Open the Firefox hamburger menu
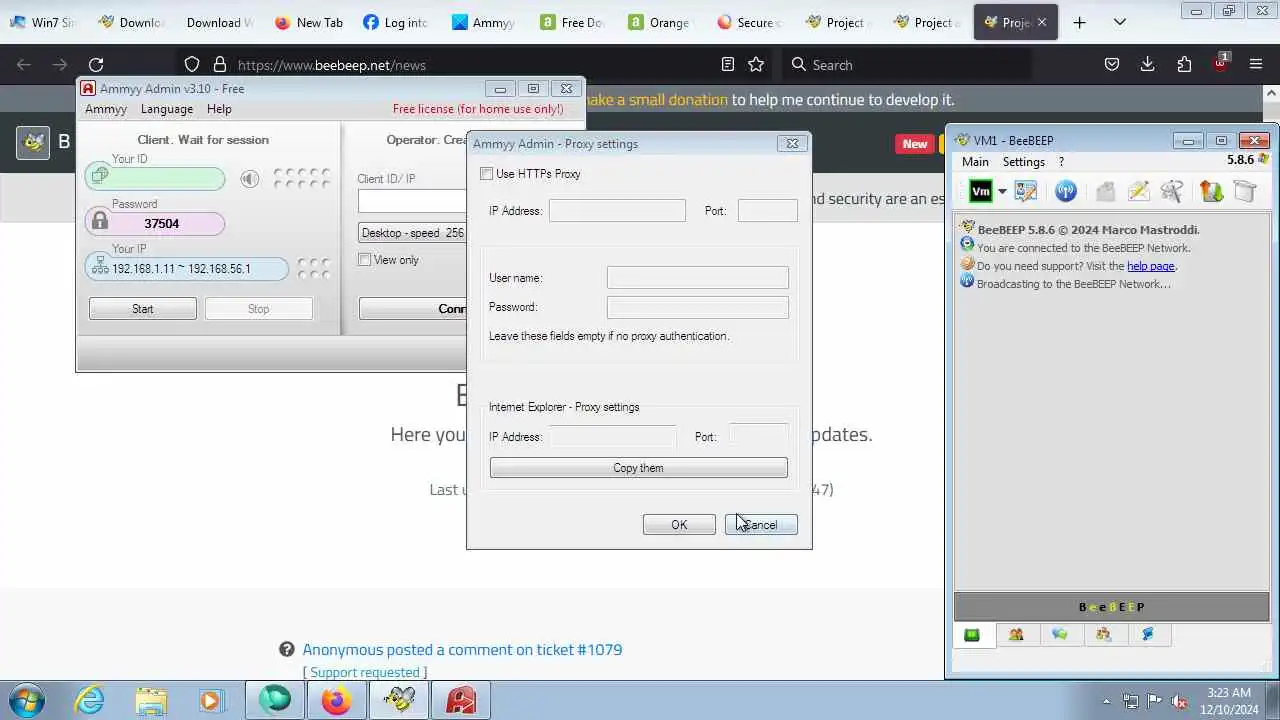The width and height of the screenshot is (1280, 720). coord(1256,65)
